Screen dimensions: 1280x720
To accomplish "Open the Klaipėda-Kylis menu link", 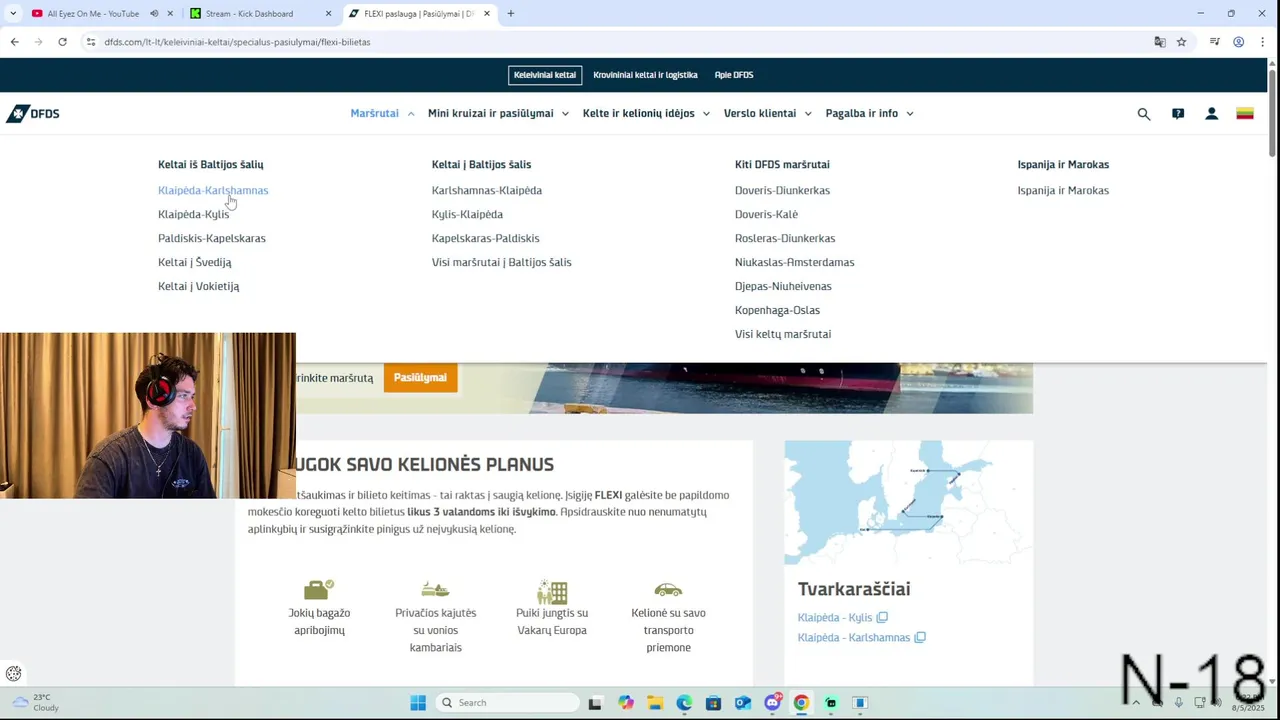I will 193,214.
